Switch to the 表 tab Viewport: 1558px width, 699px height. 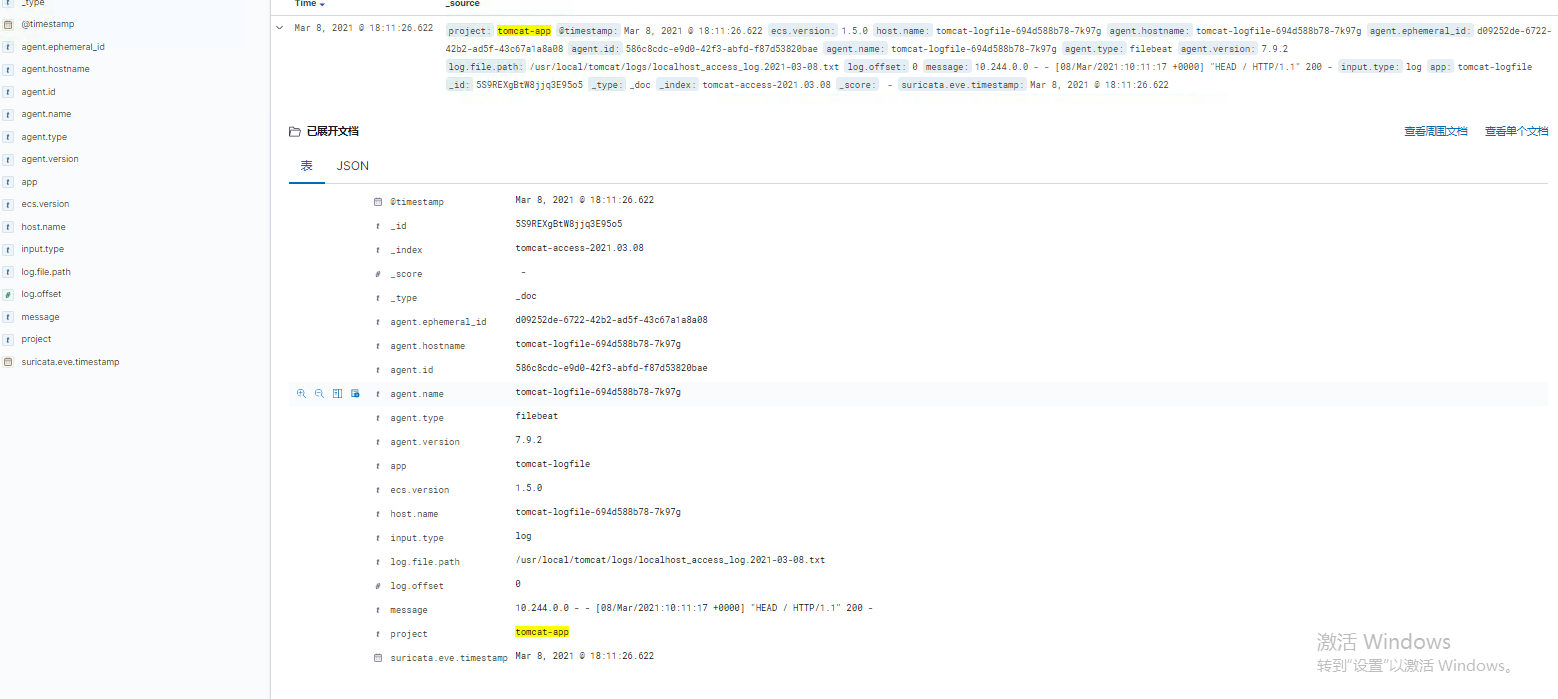click(x=307, y=166)
